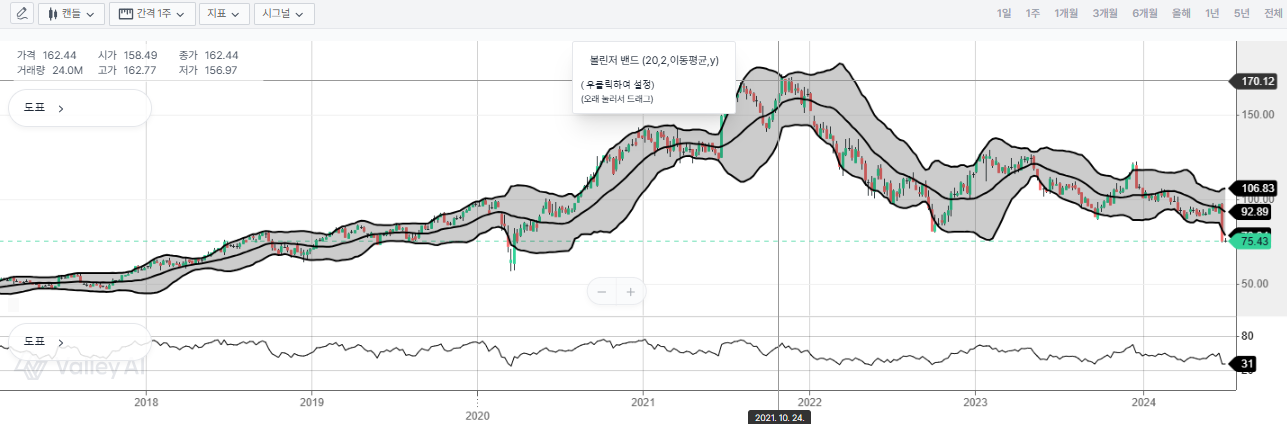Click the 2023 axis label

click(x=975, y=403)
